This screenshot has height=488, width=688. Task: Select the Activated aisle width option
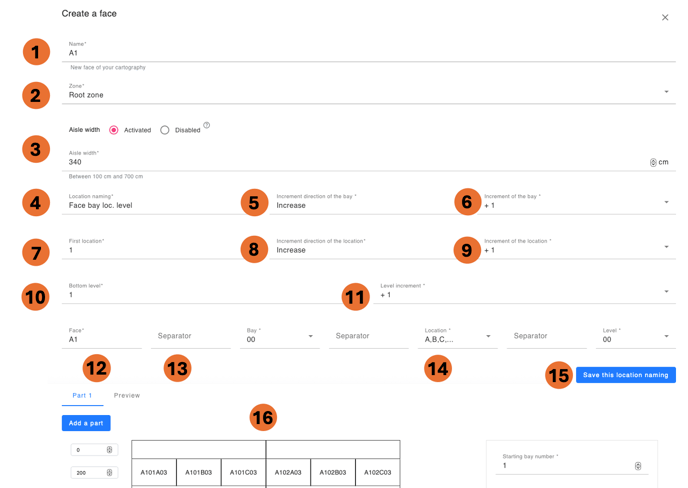coord(114,130)
